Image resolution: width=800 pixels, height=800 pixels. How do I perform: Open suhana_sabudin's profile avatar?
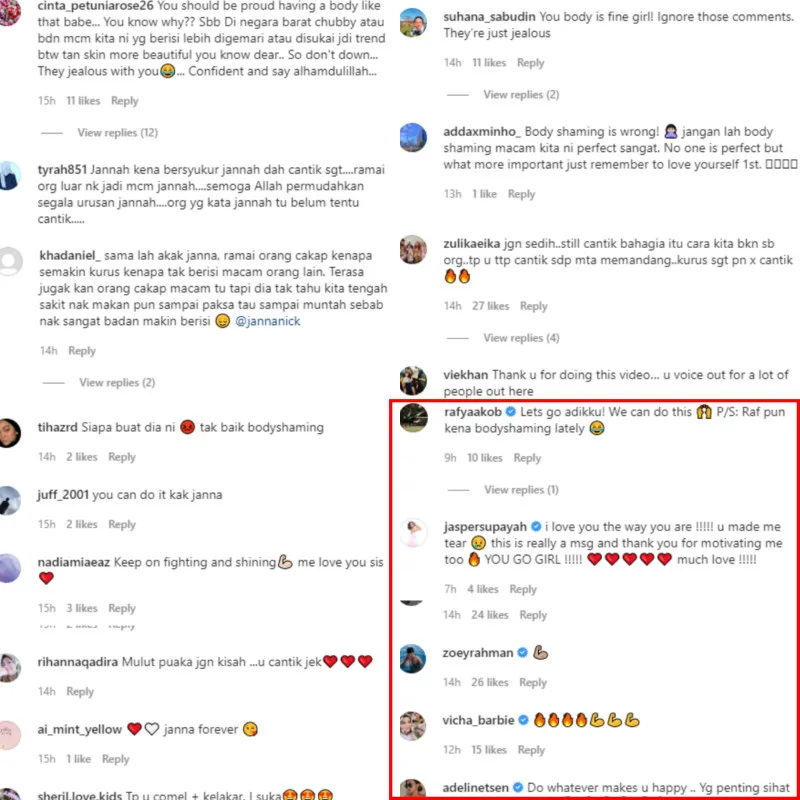pyautogui.click(x=413, y=22)
